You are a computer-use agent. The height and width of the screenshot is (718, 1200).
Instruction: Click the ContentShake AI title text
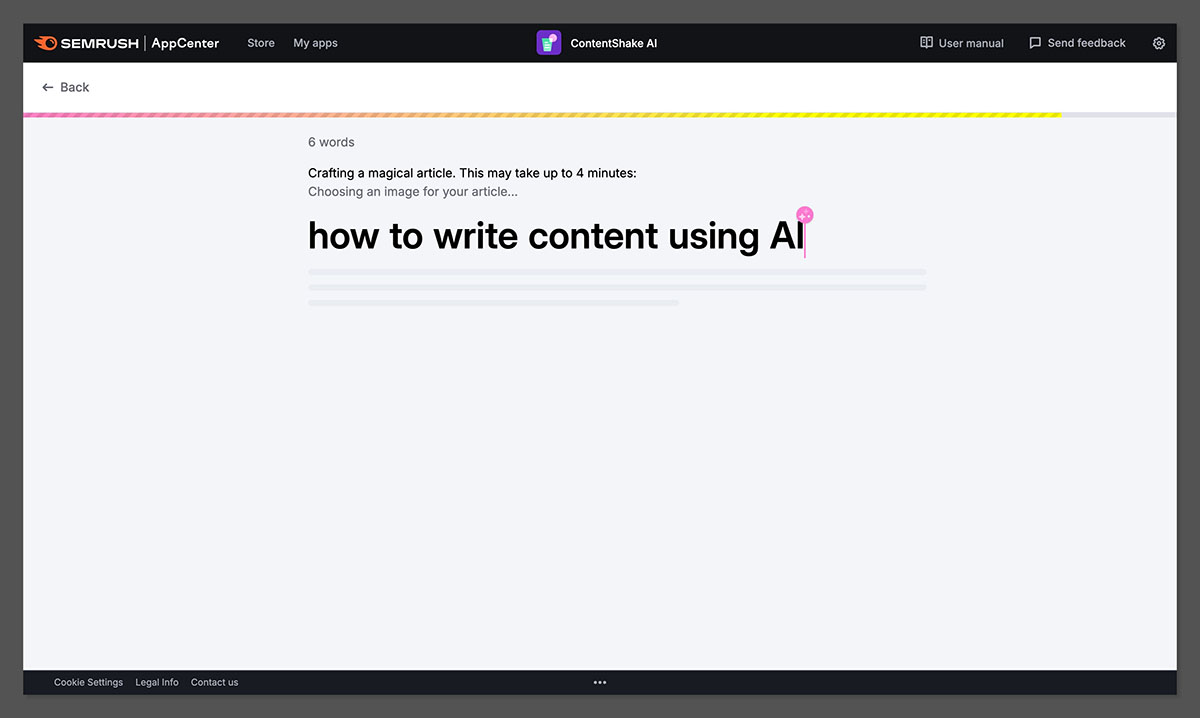click(613, 43)
